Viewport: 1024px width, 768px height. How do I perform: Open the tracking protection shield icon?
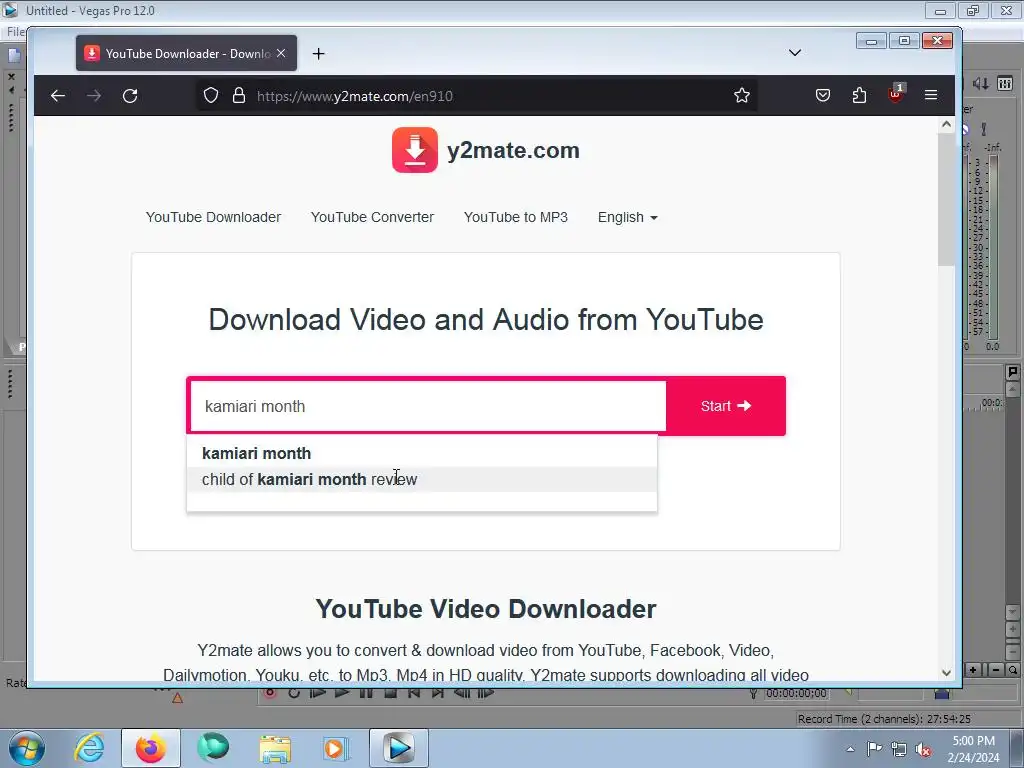[x=210, y=96]
